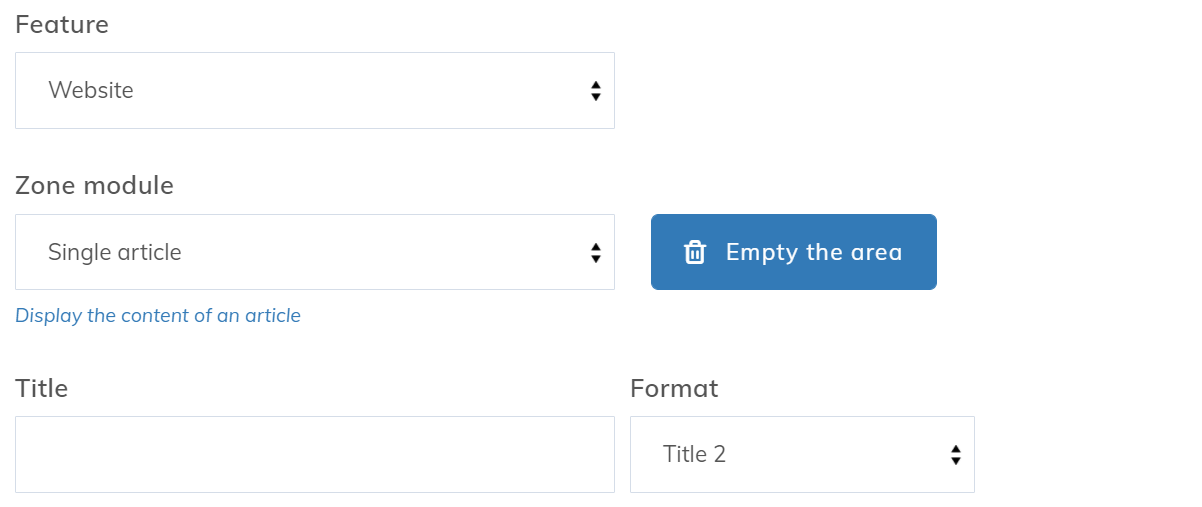This screenshot has width=1202, height=507.
Task: Click the word "article" in the blue description
Action: click(x=273, y=316)
